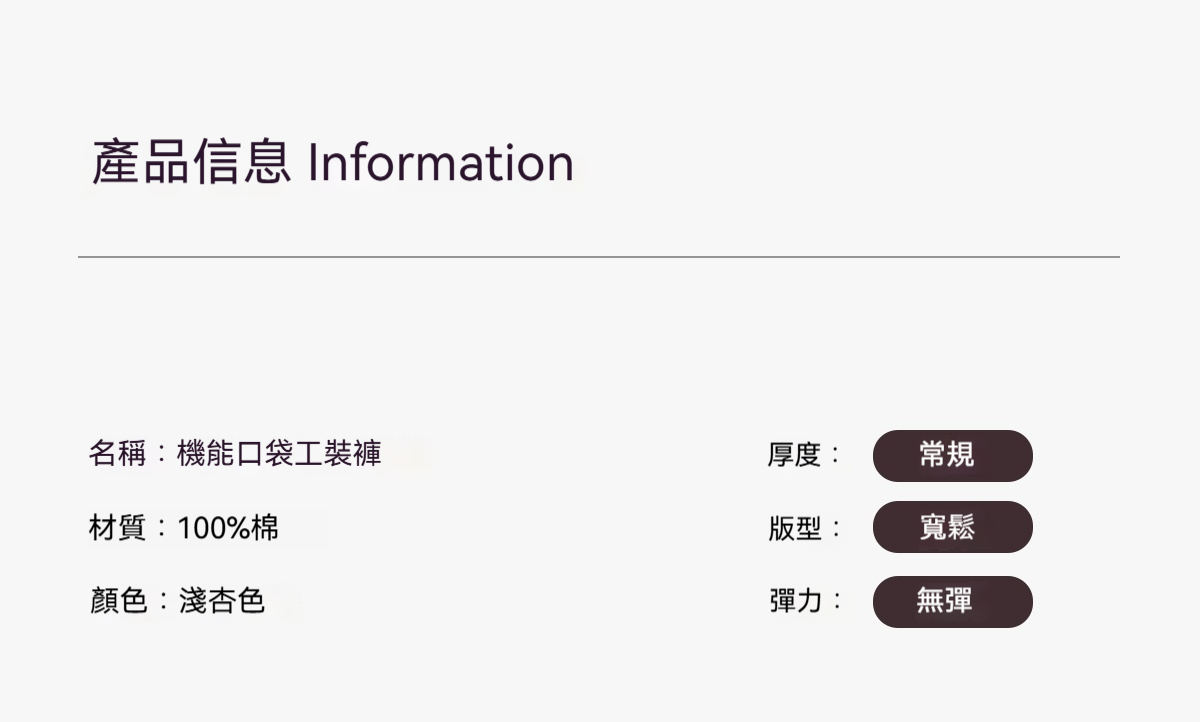Click the horizontal divider line below the heading
This screenshot has height=722, width=1200.
click(x=598, y=257)
